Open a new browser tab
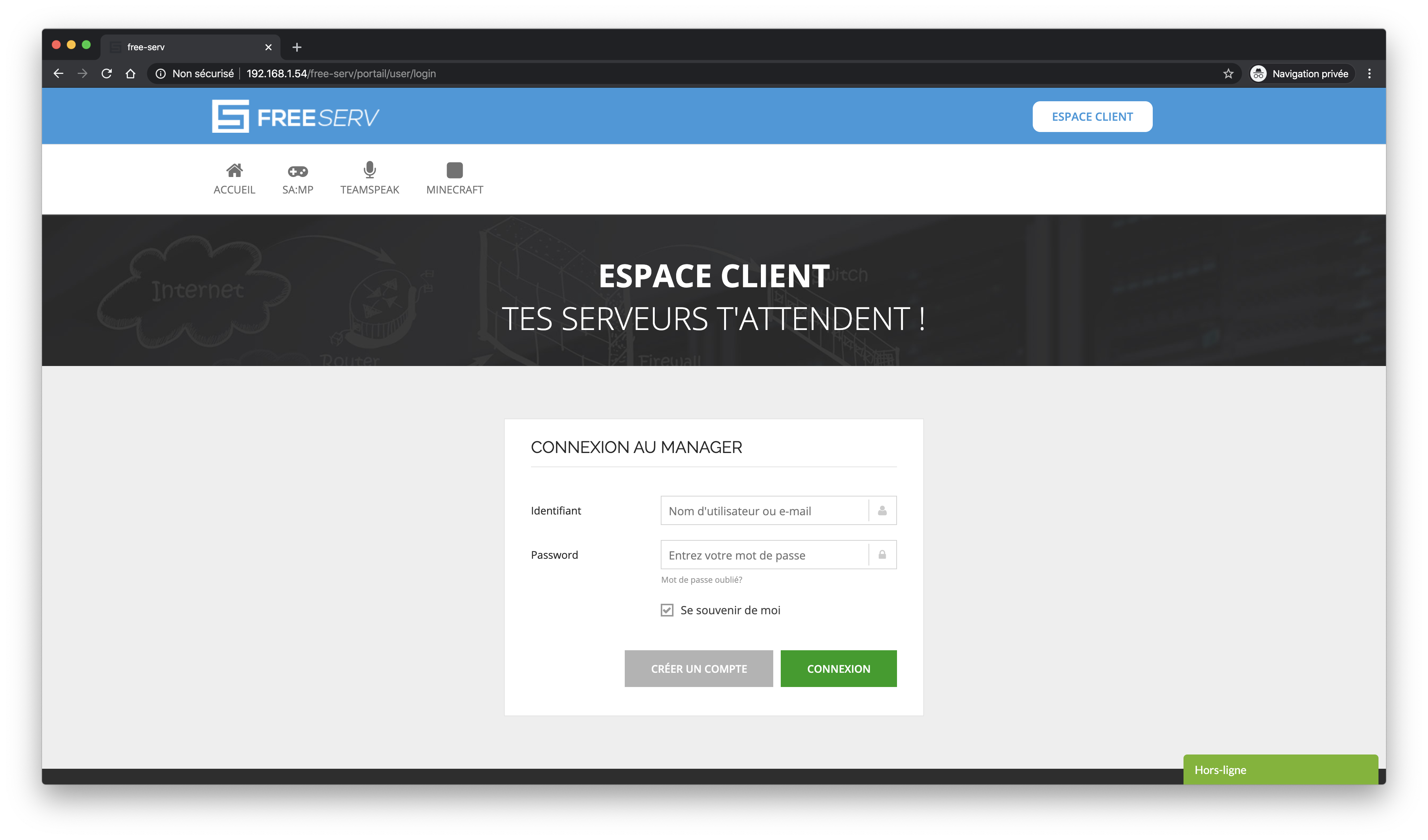 coord(297,47)
